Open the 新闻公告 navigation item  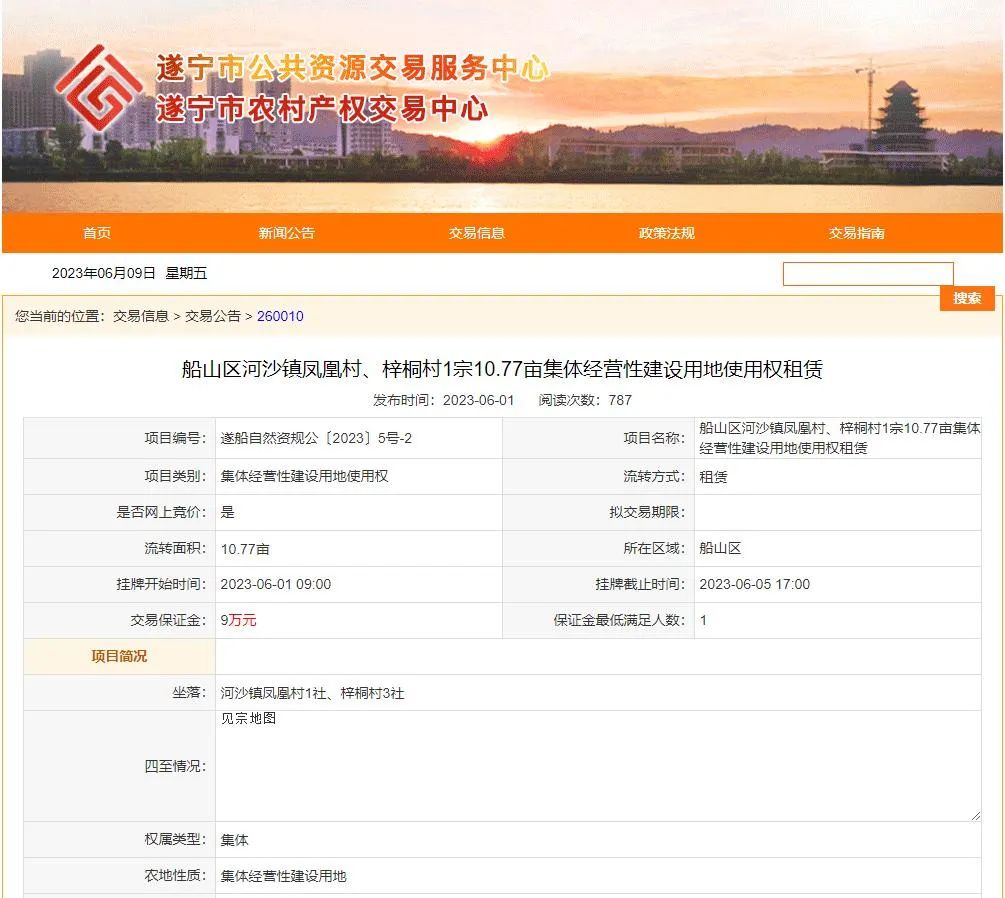coord(286,233)
